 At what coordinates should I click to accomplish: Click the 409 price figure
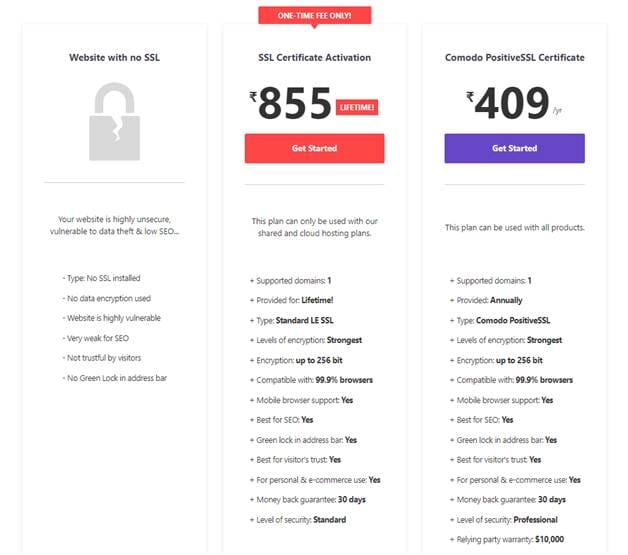[512, 103]
